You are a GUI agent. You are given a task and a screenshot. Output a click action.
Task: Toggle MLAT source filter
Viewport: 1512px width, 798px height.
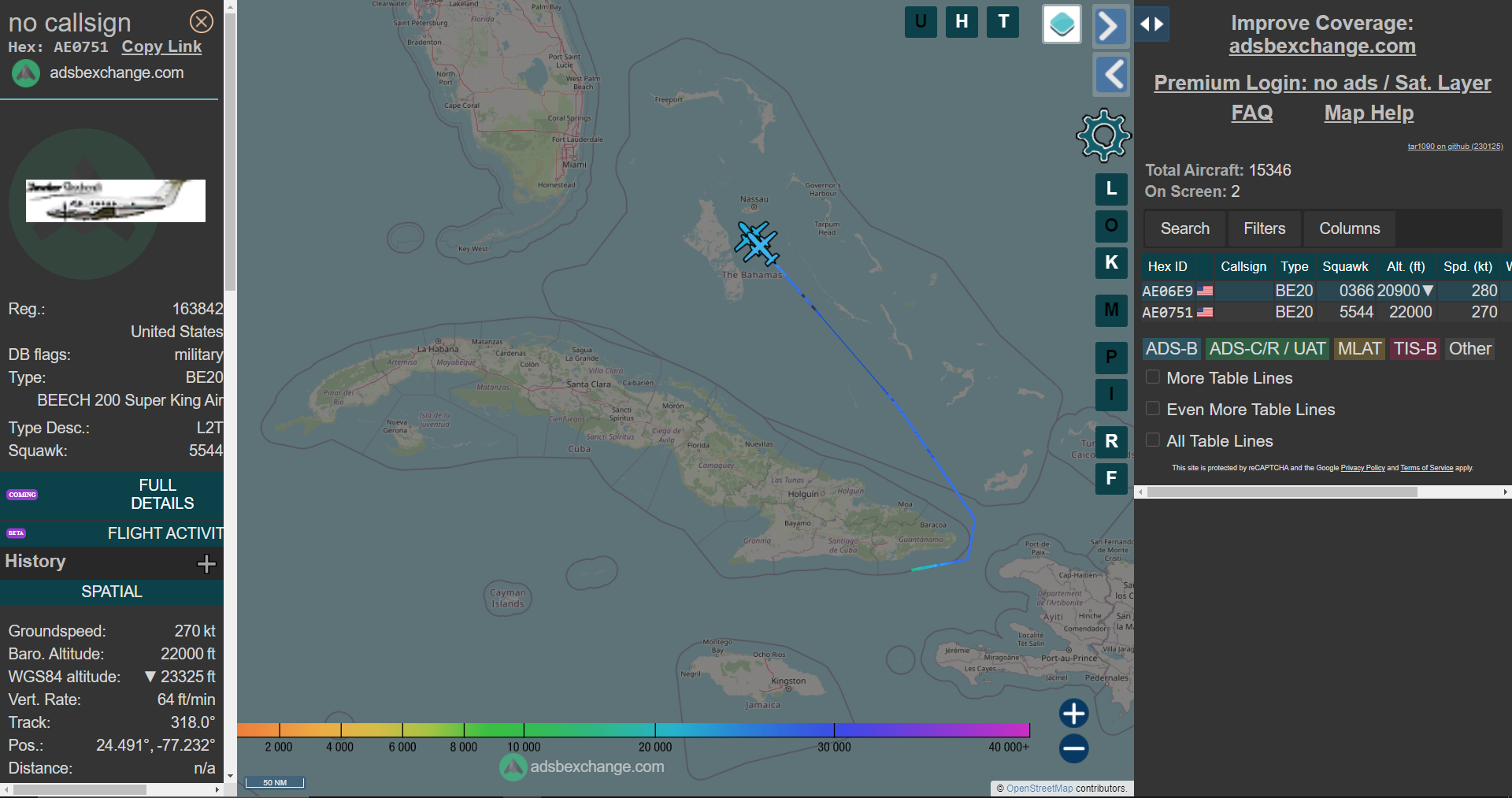(1359, 349)
